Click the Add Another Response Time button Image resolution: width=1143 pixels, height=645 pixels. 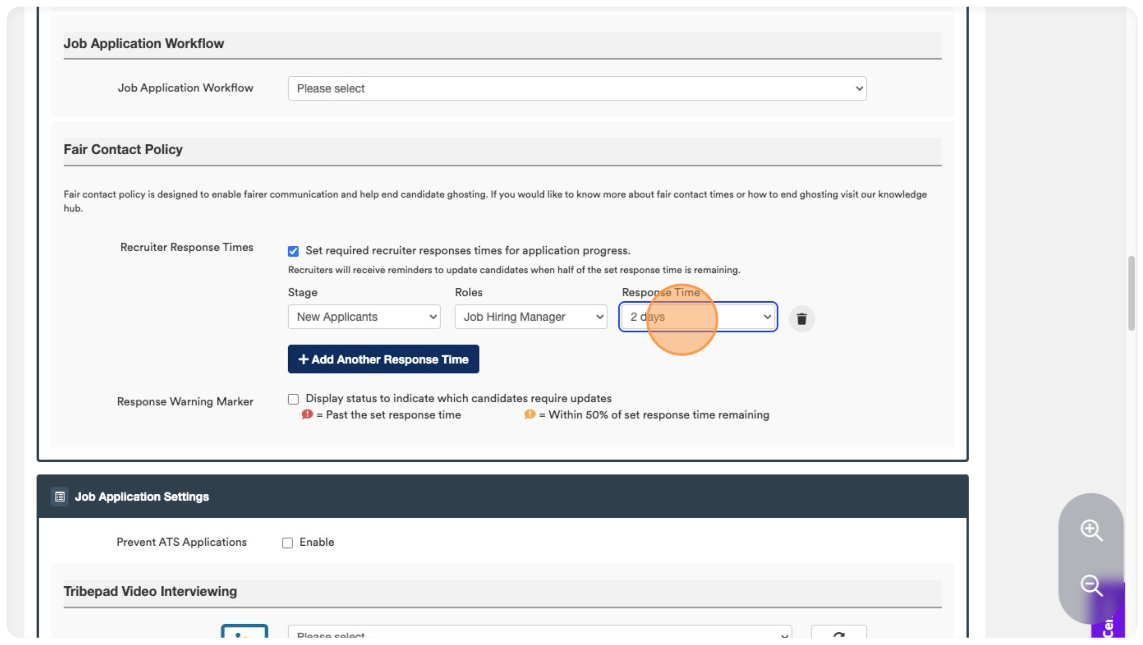tap(383, 359)
